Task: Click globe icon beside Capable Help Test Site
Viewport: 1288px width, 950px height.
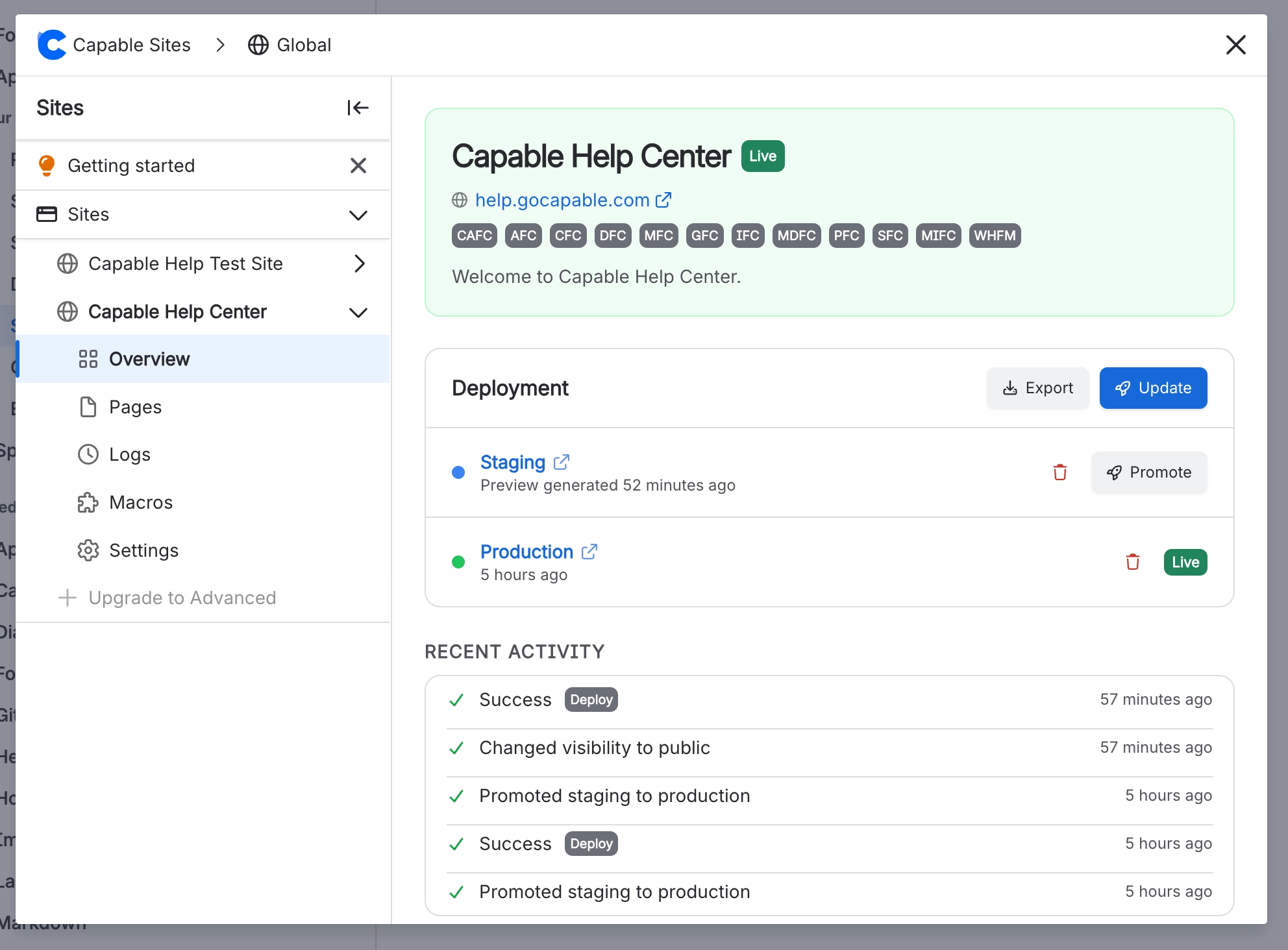Action: coord(68,263)
